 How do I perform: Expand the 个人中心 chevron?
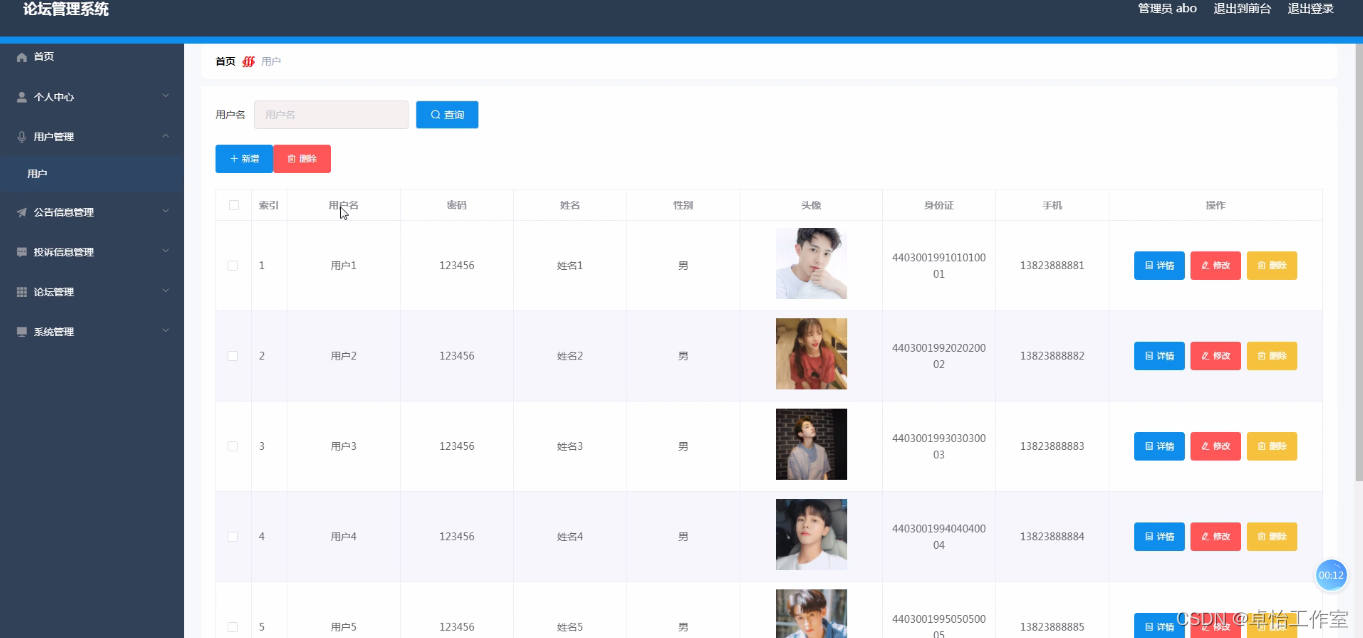coord(166,96)
